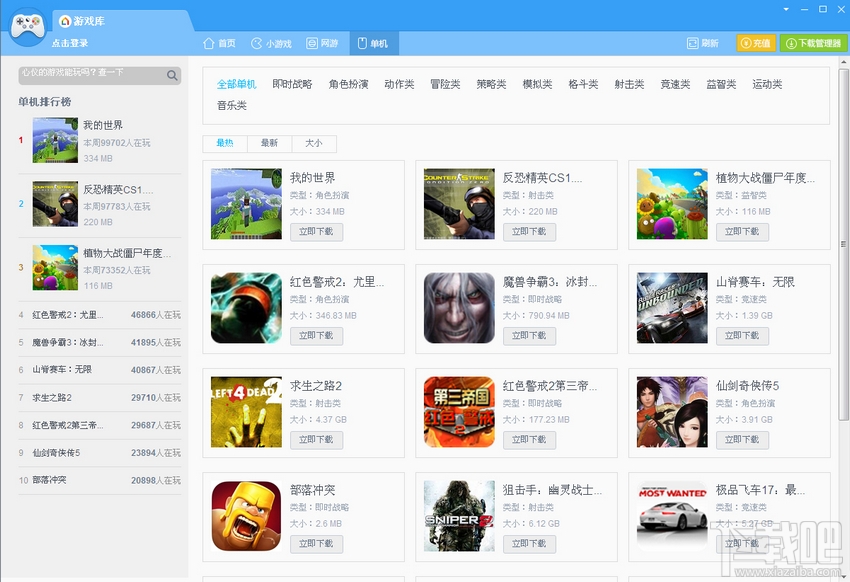850x582 pixels.
Task: Sort games by 最热
Action: tap(225, 143)
